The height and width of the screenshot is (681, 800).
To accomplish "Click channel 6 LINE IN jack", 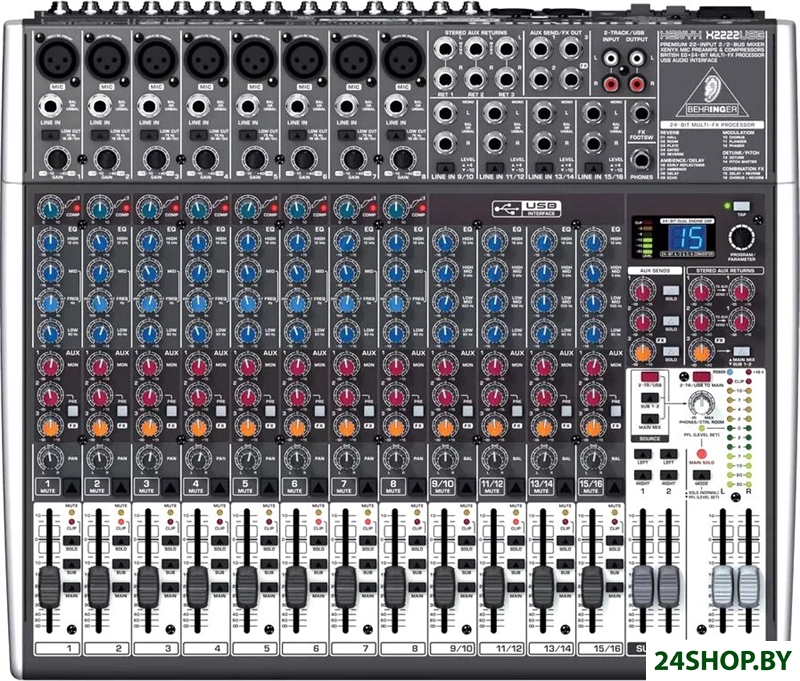I will coord(297,107).
